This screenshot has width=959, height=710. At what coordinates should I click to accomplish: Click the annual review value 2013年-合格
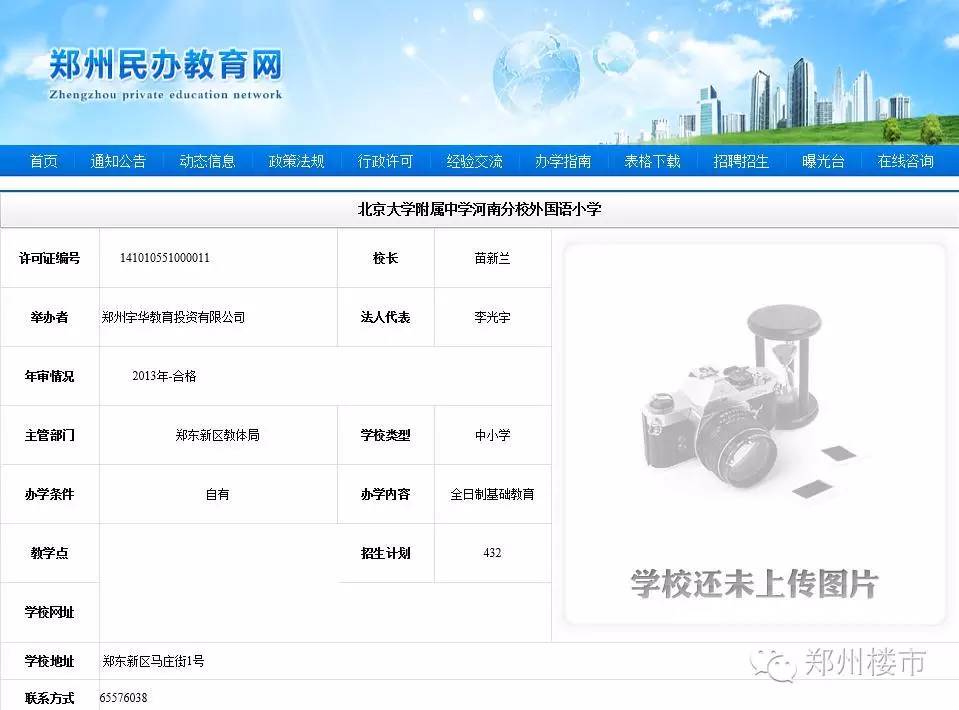[164, 375]
